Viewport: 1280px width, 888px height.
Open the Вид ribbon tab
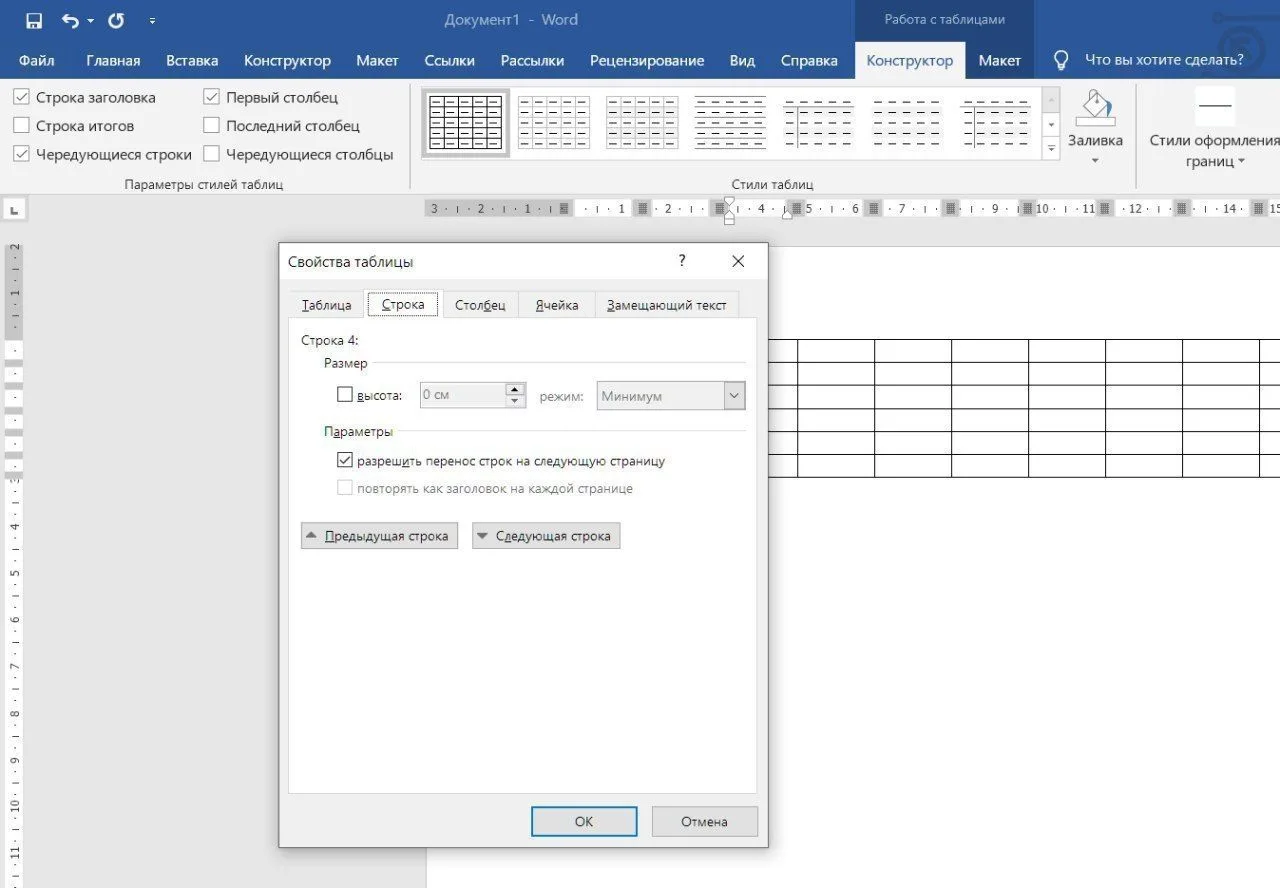pyautogui.click(x=742, y=60)
